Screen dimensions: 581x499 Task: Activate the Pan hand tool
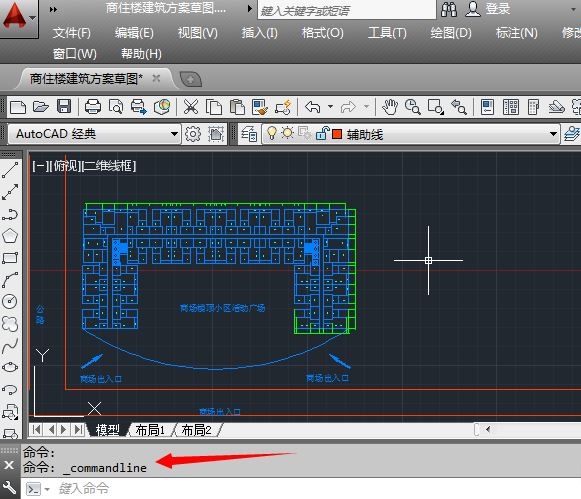click(x=390, y=107)
